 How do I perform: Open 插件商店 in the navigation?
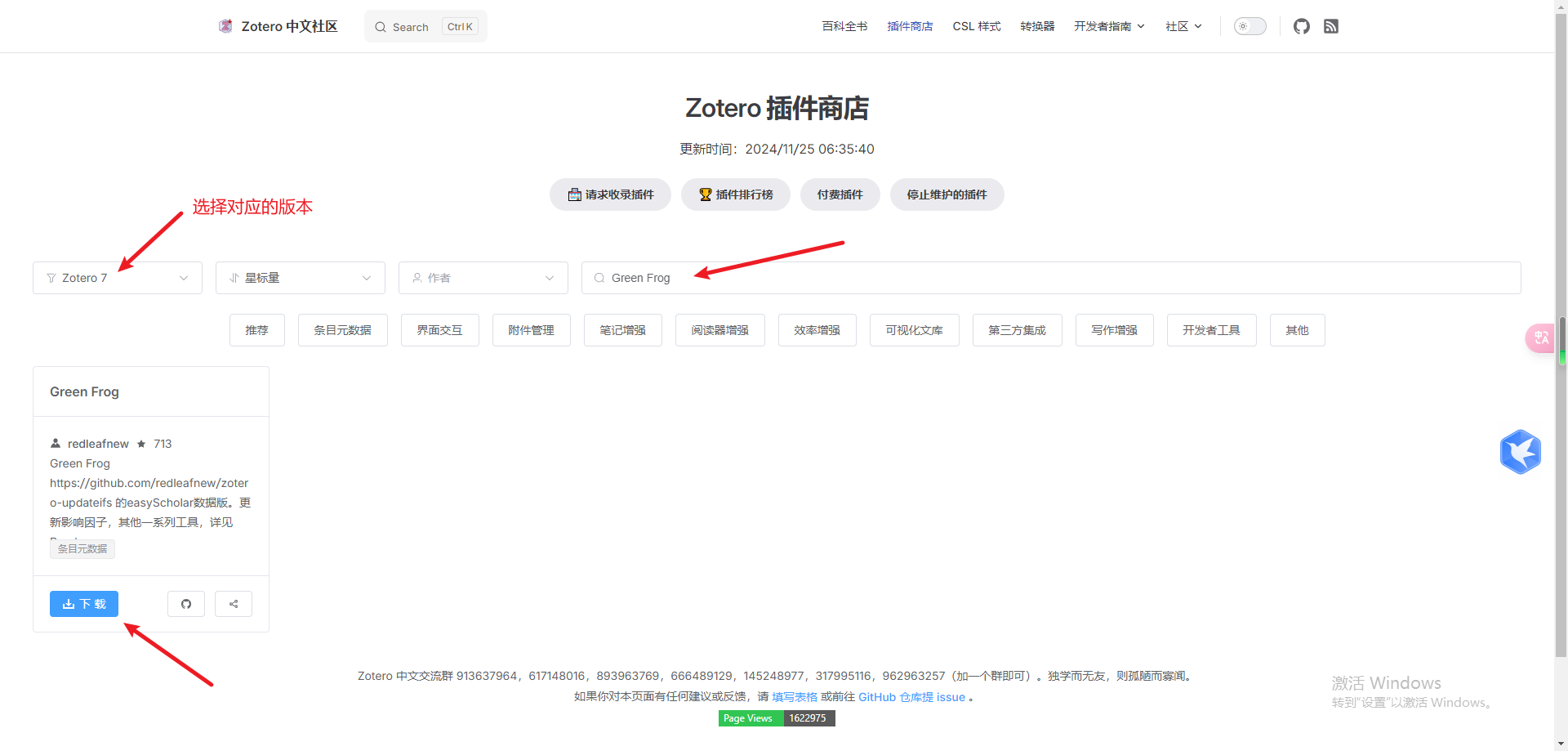pos(910,26)
